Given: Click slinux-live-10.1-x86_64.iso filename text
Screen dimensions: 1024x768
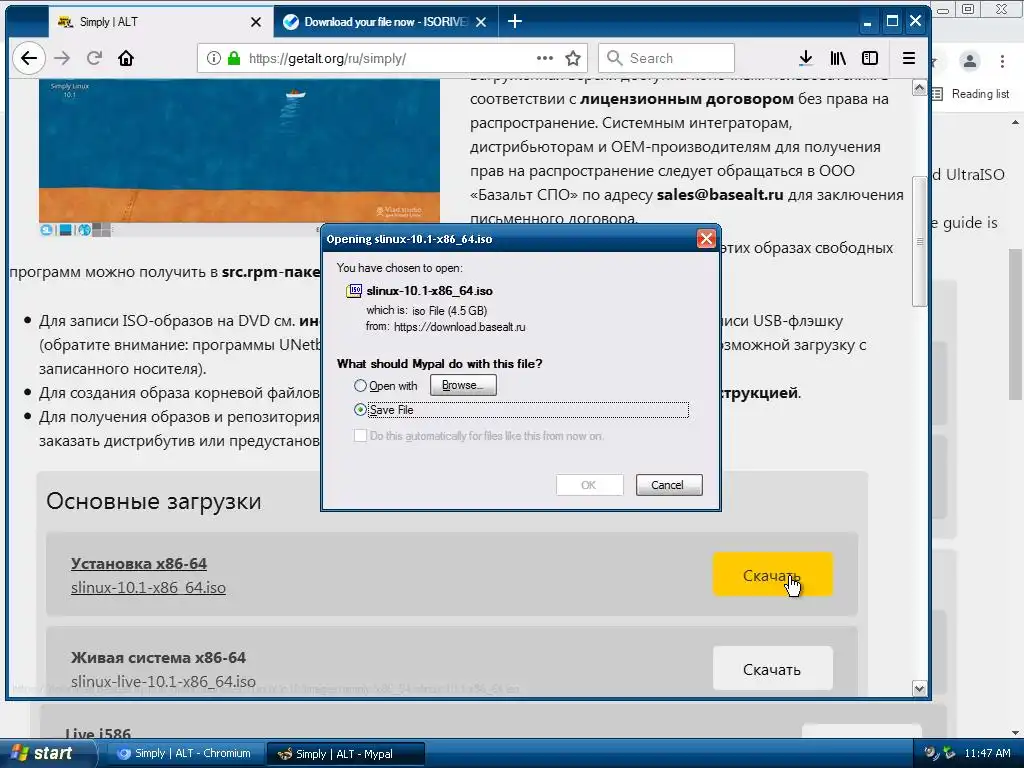Looking at the screenshot, I should (x=163, y=682).
